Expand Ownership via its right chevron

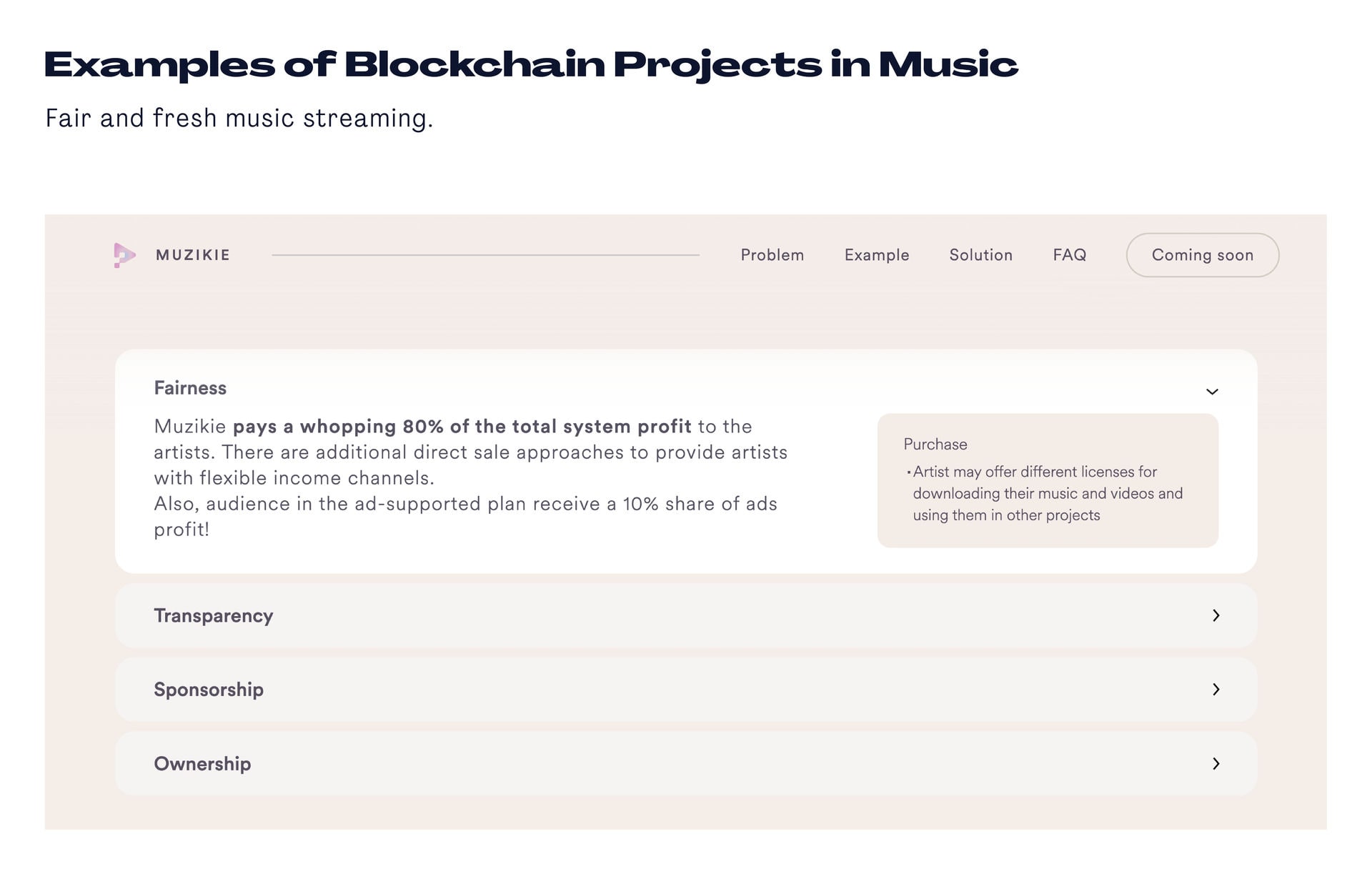[1216, 763]
